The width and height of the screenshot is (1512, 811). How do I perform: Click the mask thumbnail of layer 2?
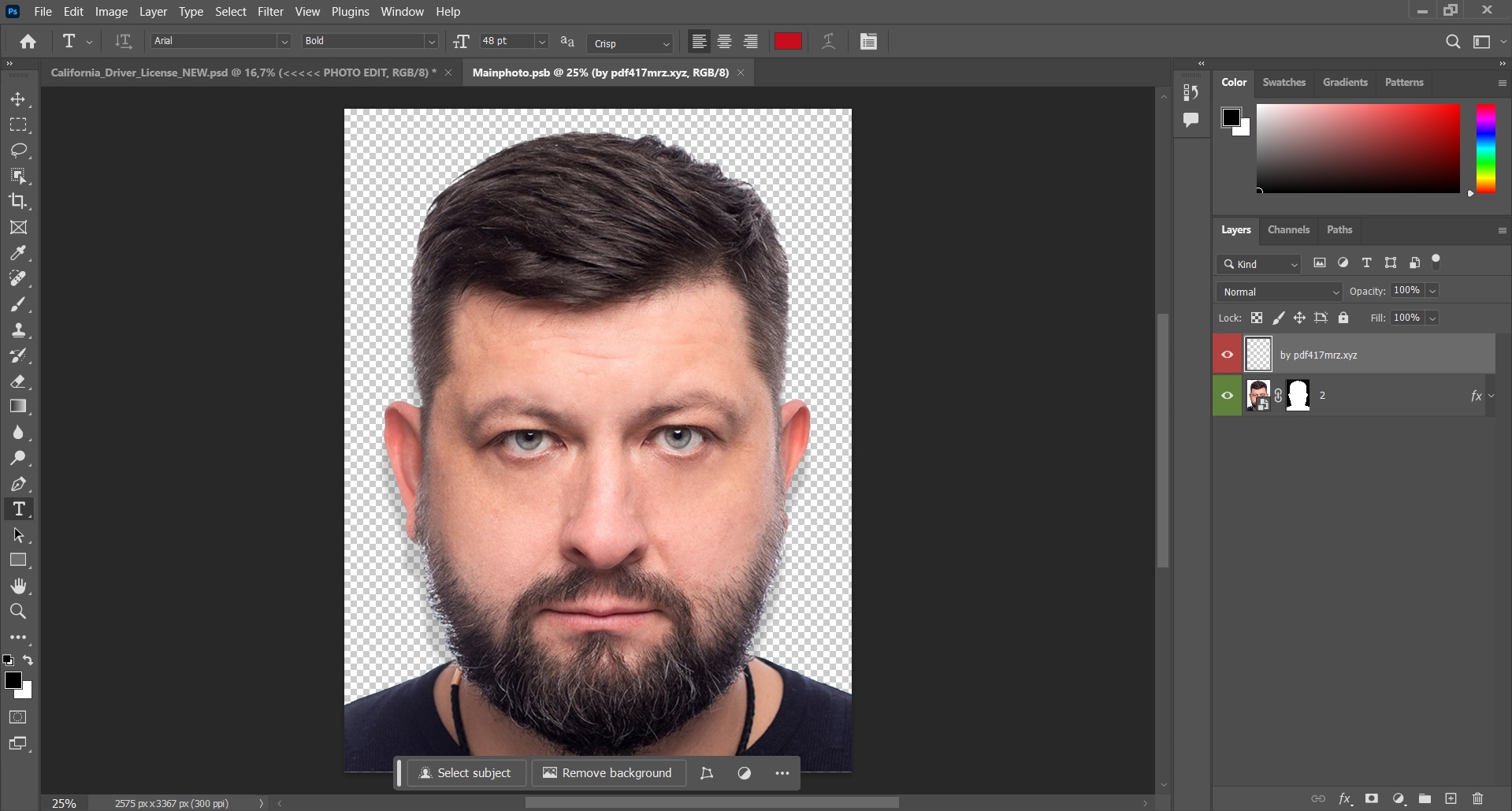tap(1297, 395)
